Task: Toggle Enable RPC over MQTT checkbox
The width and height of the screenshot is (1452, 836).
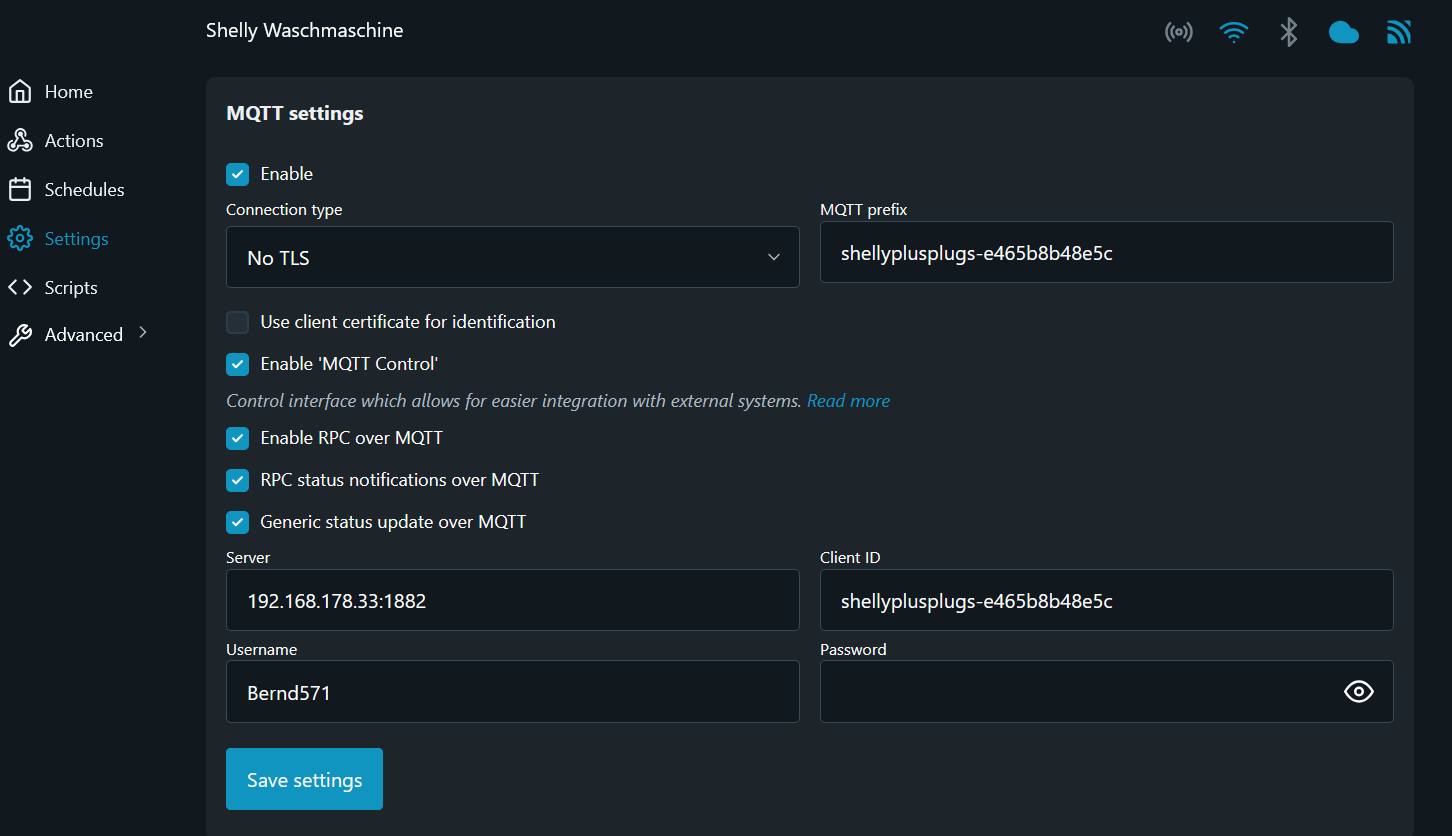Action: point(237,438)
